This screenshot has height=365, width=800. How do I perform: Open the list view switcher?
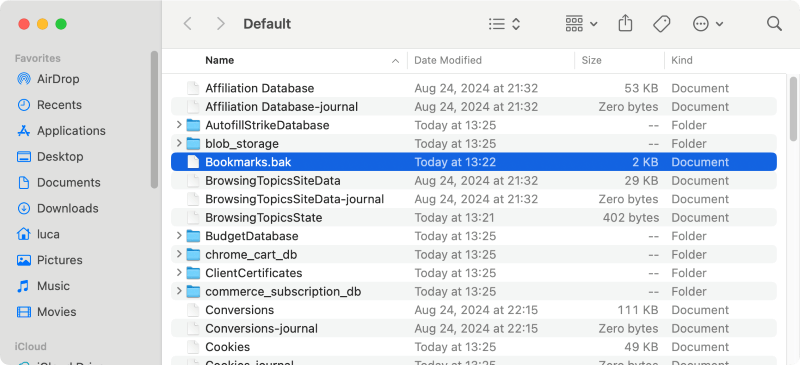click(504, 24)
